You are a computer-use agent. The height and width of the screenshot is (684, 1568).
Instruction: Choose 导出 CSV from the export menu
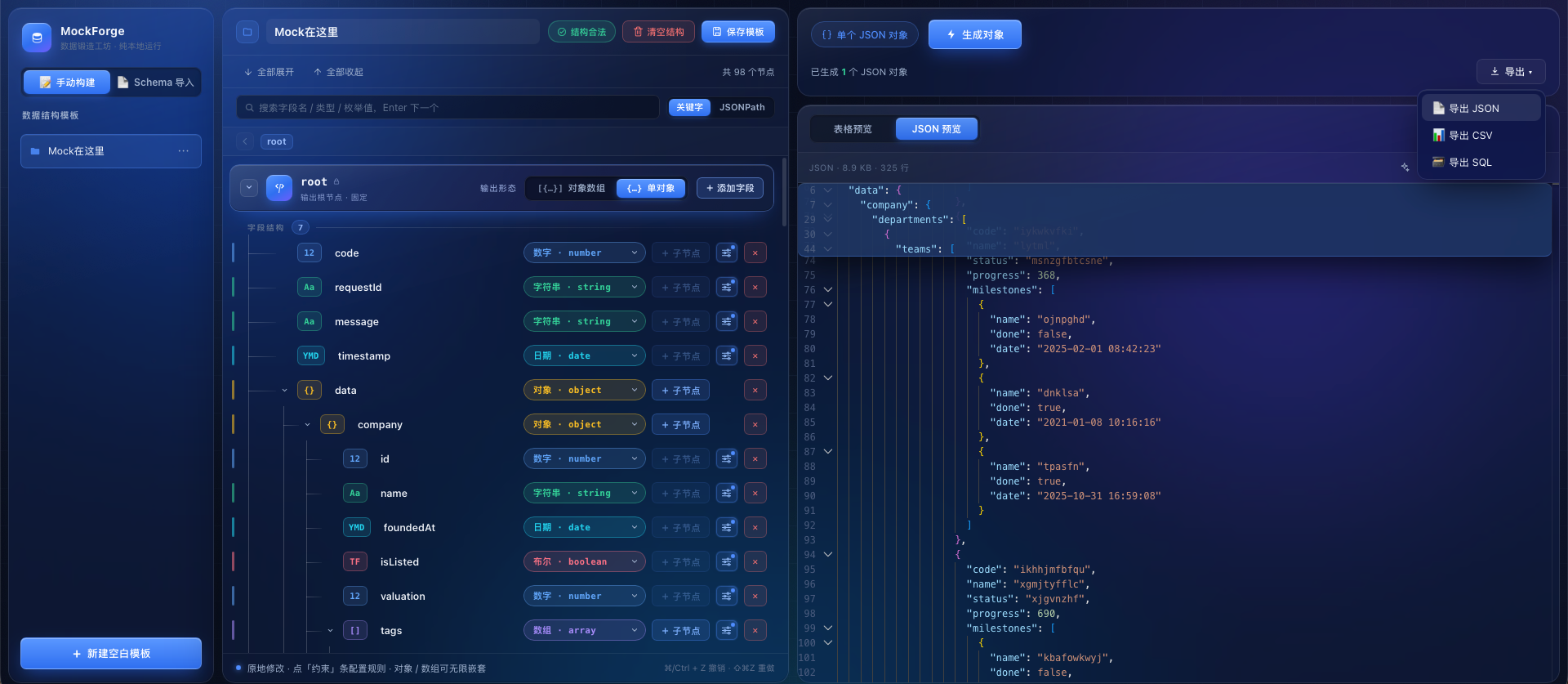(x=1481, y=136)
